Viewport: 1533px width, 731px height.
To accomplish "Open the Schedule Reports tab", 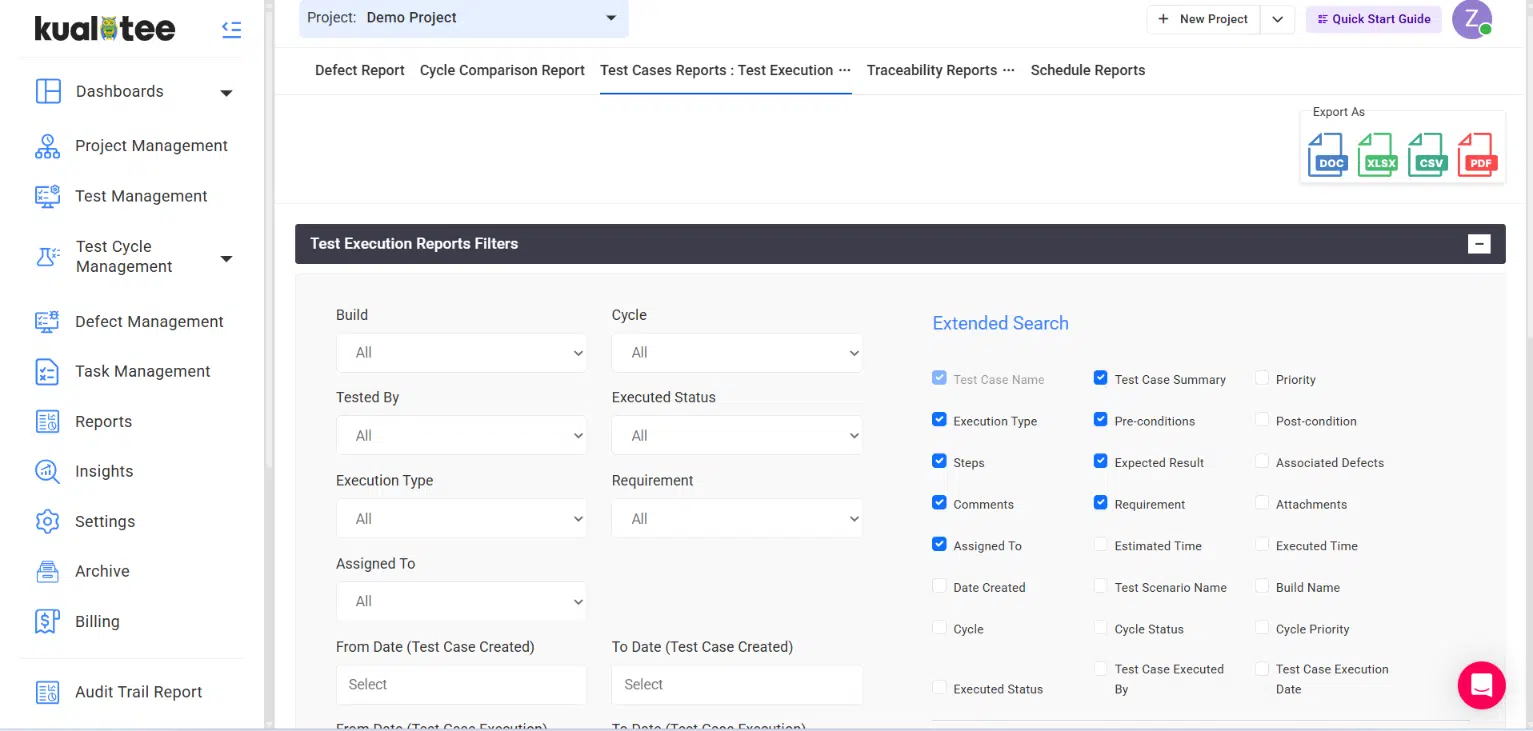I will (x=1087, y=70).
